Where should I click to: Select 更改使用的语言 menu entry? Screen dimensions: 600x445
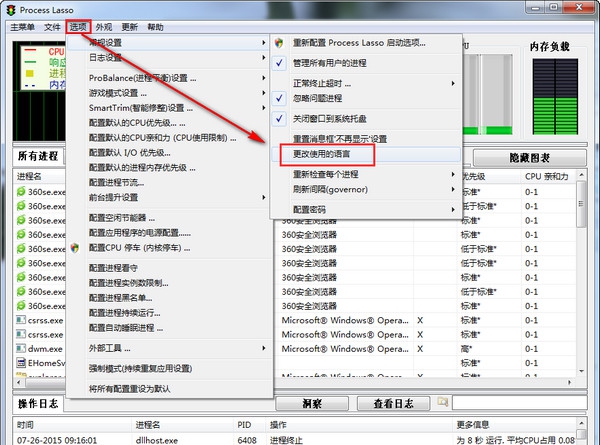pos(365,154)
